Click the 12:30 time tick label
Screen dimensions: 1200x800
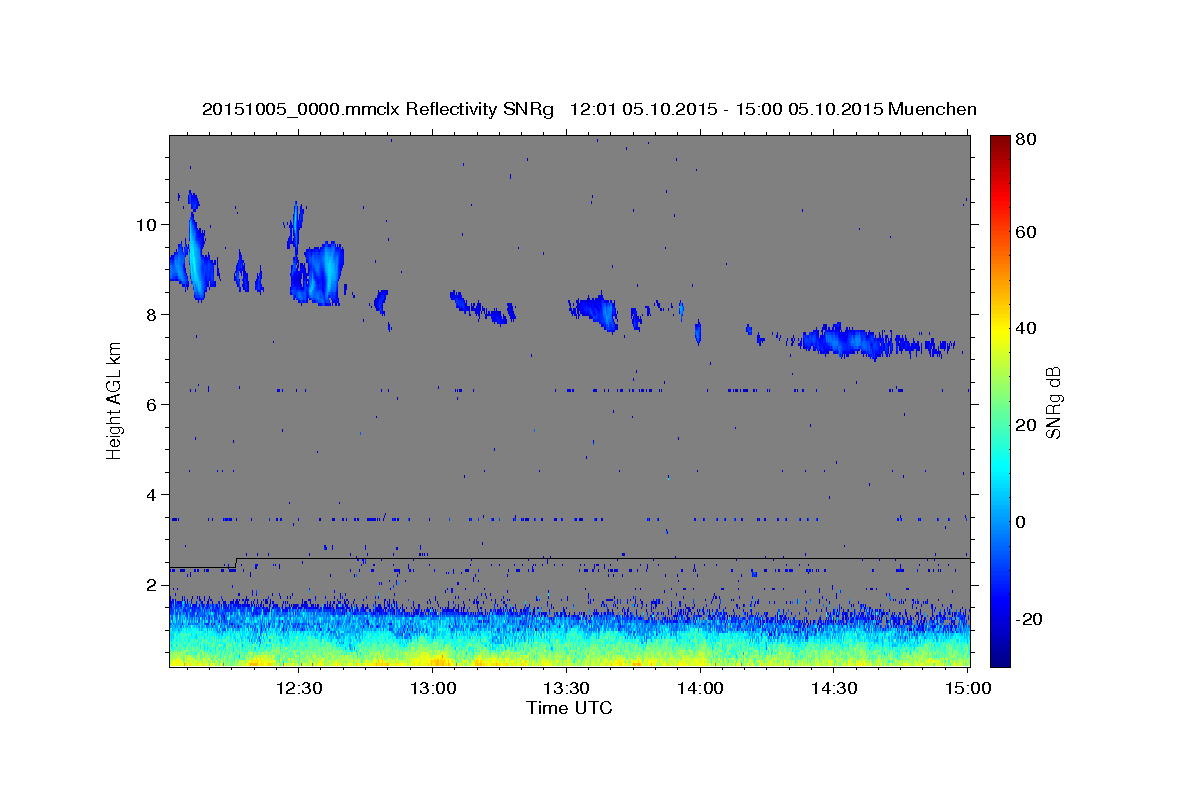click(298, 688)
